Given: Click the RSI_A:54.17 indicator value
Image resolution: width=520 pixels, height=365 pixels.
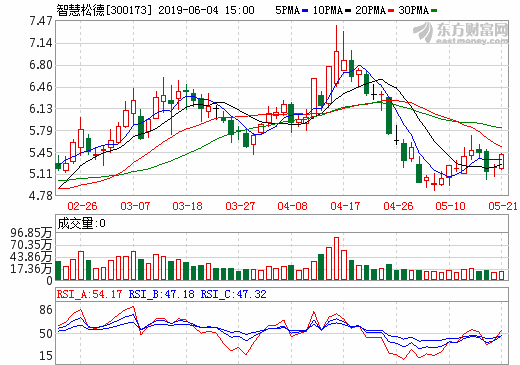Looking at the screenshot, I should pos(89,294).
